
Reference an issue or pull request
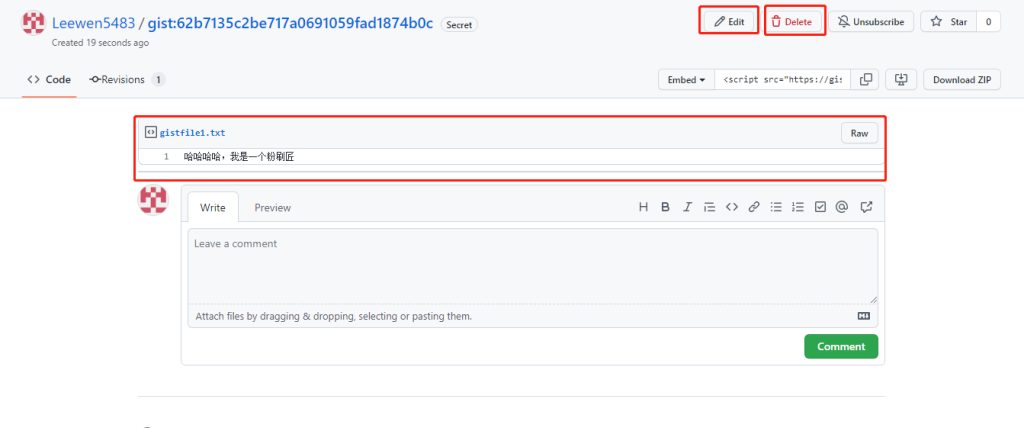tap(867, 207)
